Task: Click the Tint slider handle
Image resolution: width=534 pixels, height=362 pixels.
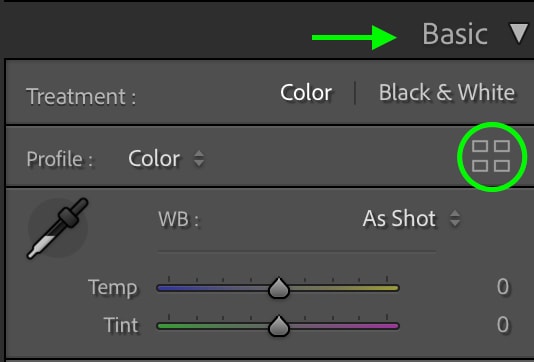Action: click(x=279, y=326)
